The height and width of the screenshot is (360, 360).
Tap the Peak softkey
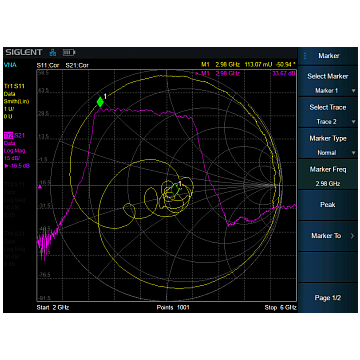tap(328, 205)
